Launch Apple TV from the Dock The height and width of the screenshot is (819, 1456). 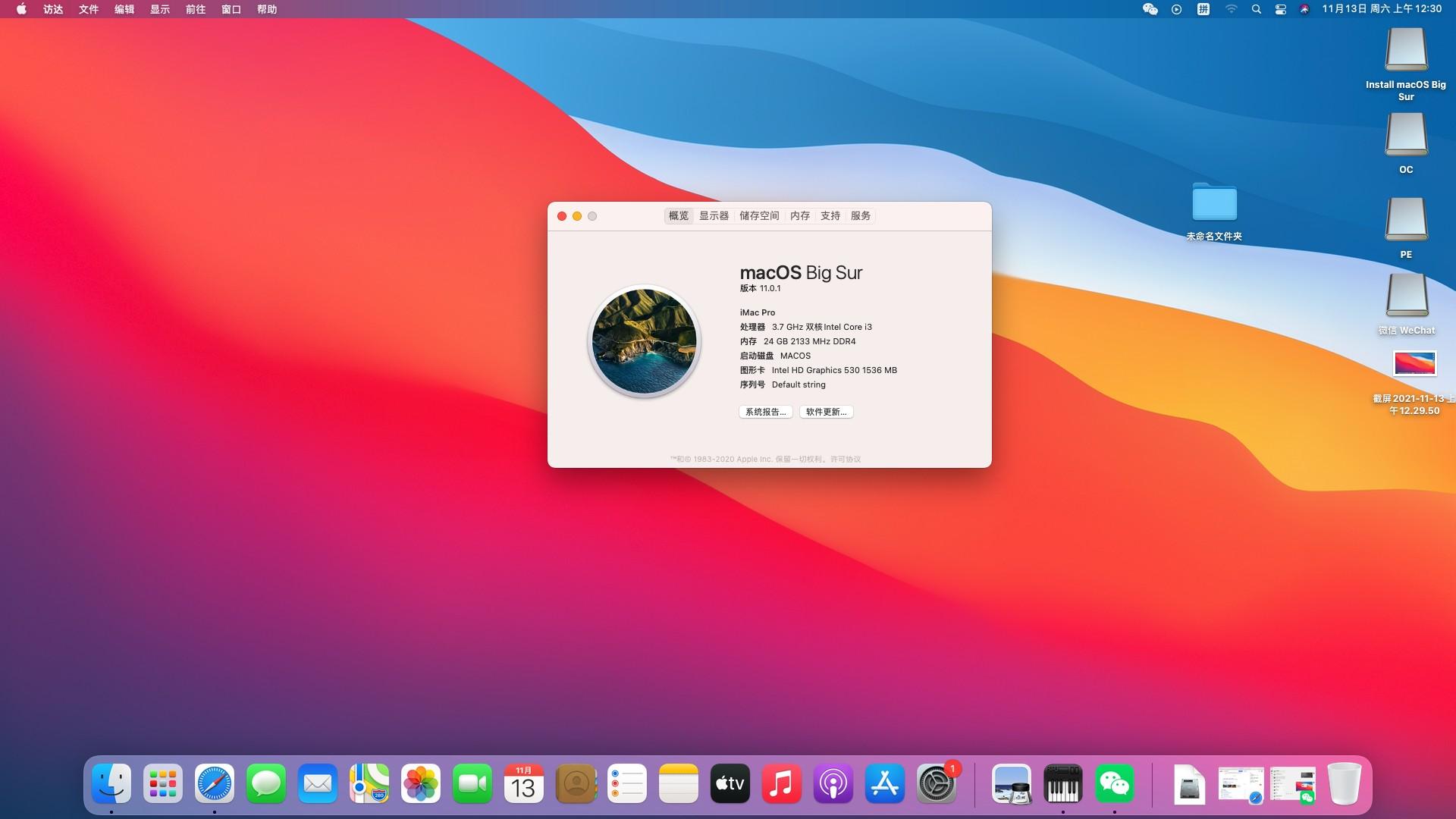pyautogui.click(x=730, y=783)
